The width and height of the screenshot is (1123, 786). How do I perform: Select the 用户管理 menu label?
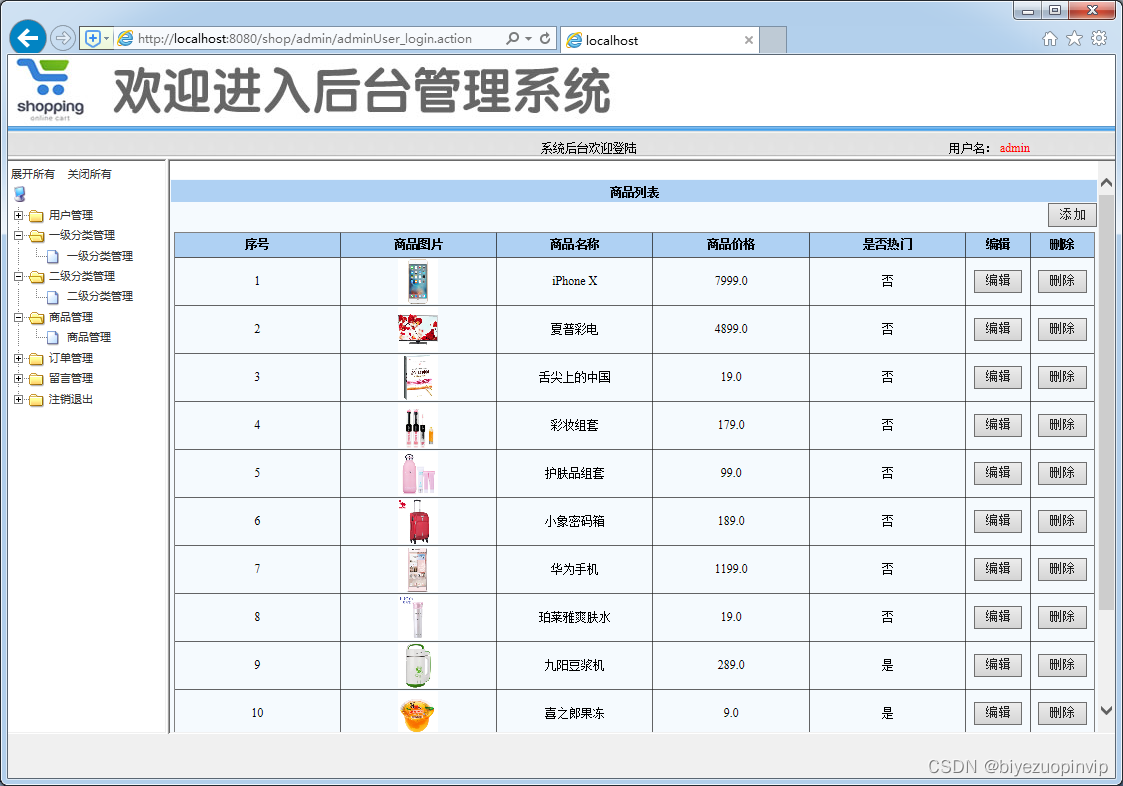point(71,216)
